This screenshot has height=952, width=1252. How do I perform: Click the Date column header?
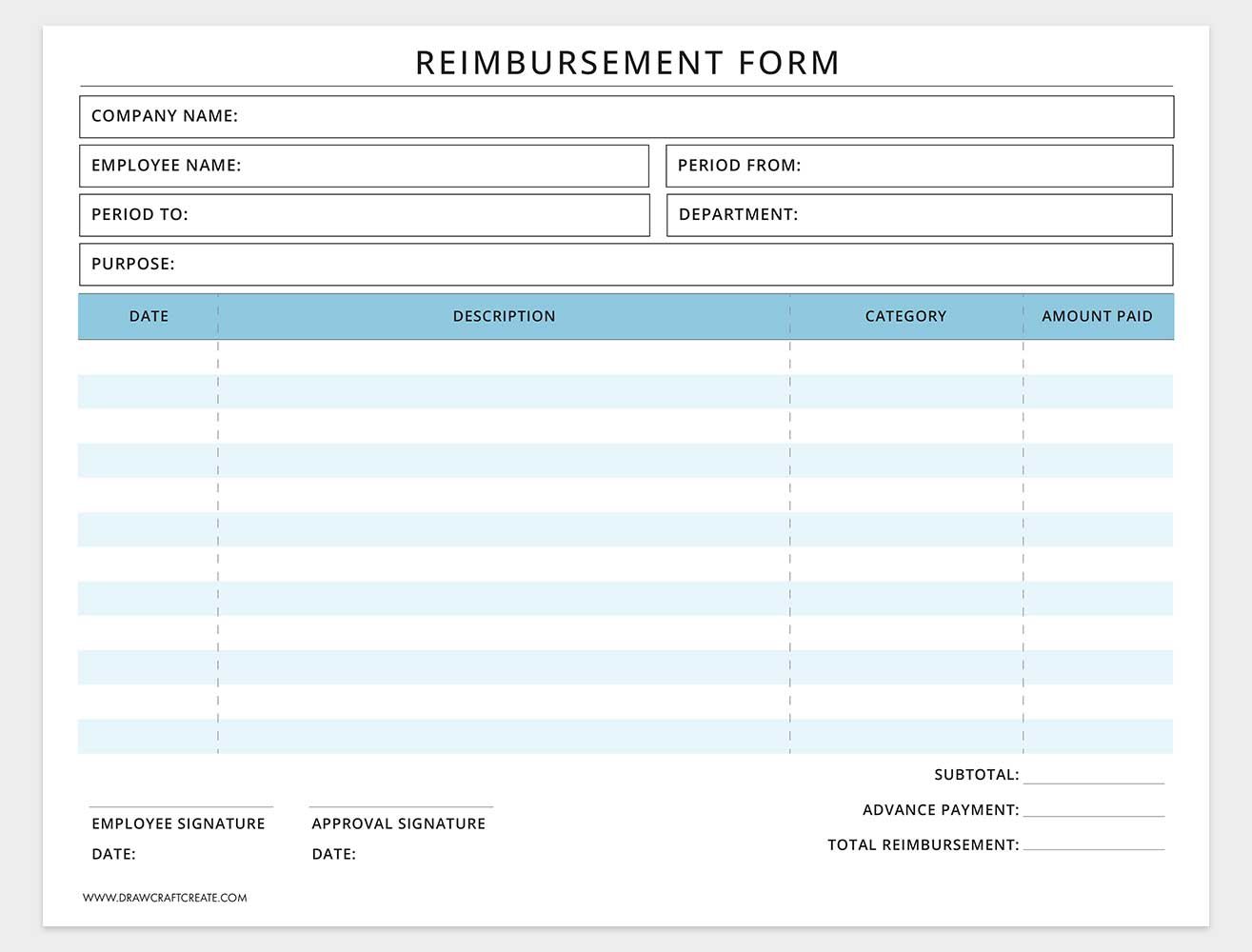click(x=149, y=316)
